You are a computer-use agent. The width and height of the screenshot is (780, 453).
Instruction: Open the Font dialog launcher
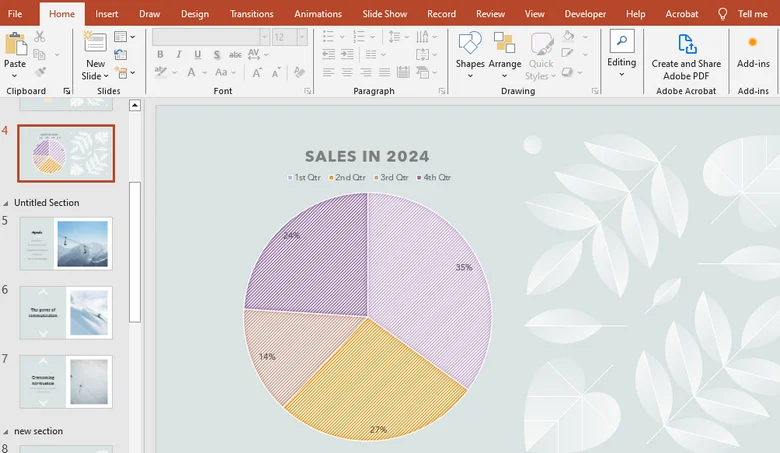click(x=307, y=91)
